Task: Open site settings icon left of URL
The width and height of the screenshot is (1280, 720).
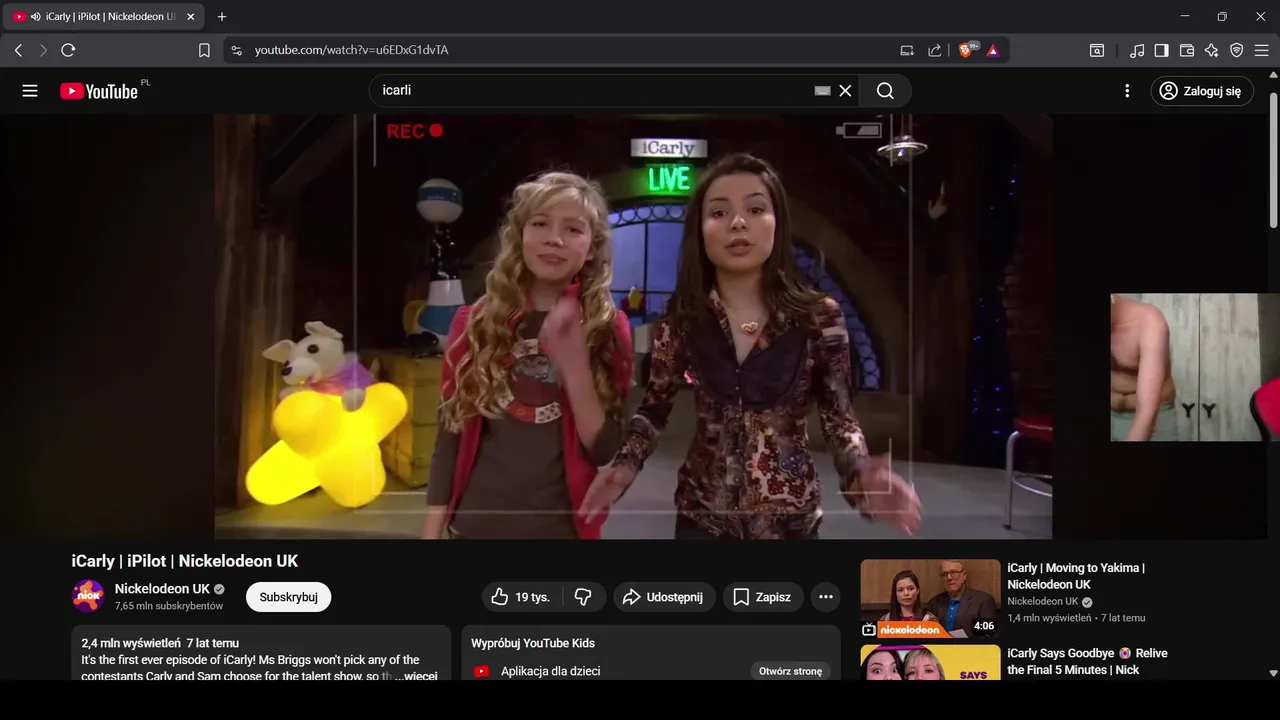Action: pos(236,50)
